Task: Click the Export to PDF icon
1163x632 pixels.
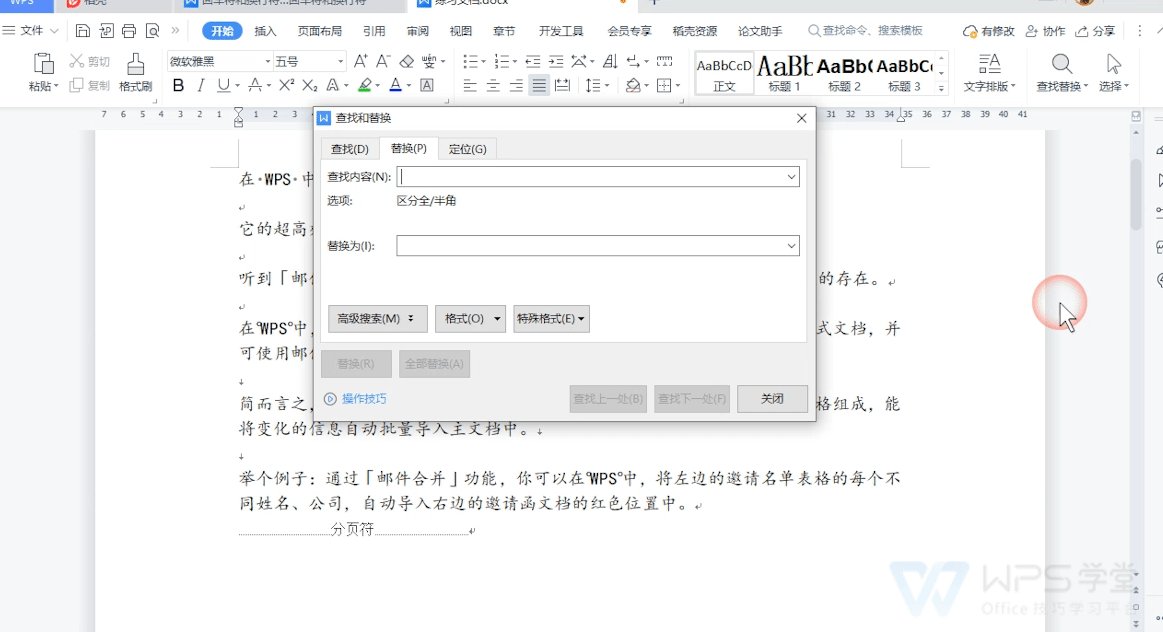Action: tap(106, 30)
